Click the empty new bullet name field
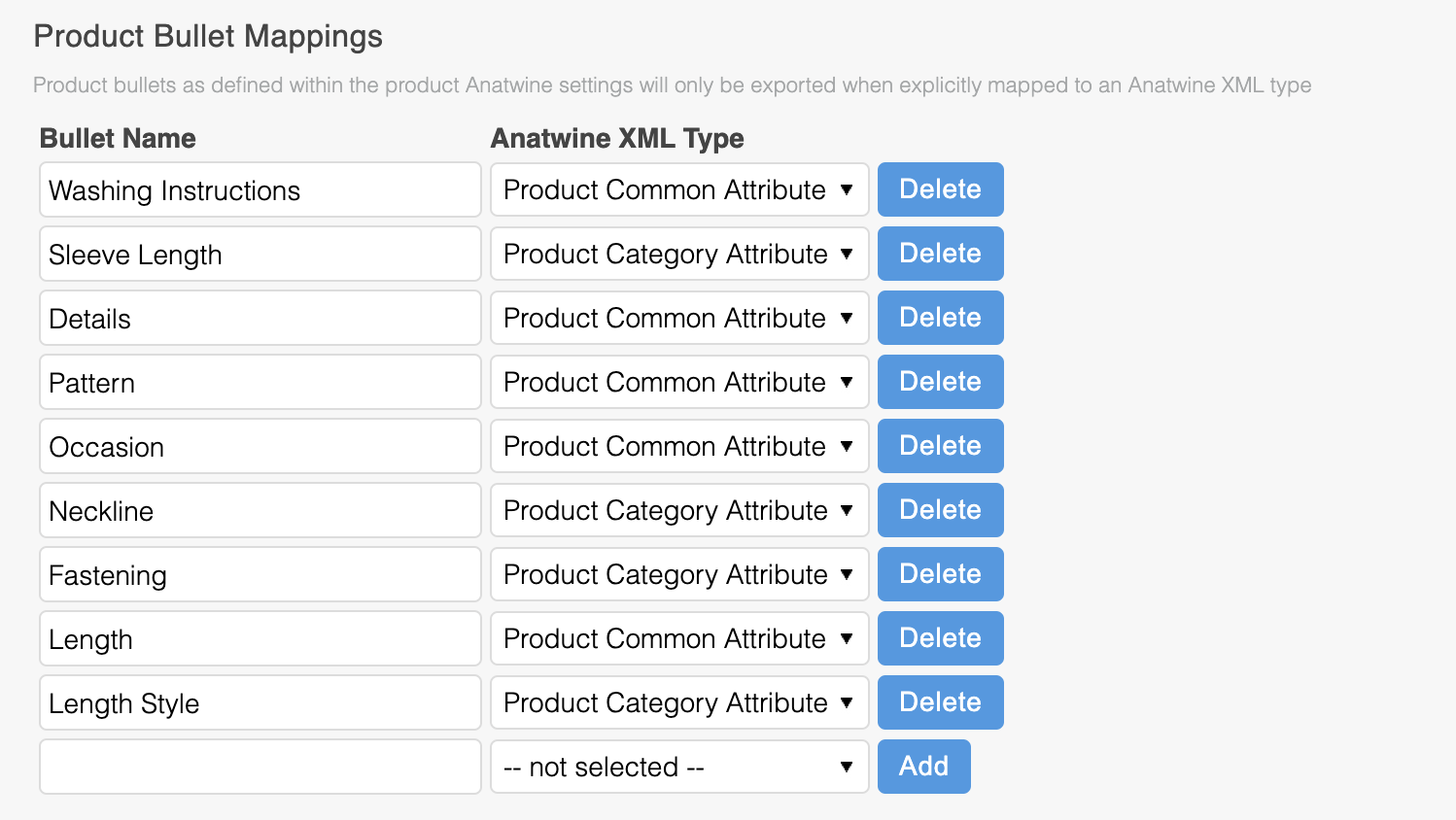The image size is (1456, 820). click(260, 767)
